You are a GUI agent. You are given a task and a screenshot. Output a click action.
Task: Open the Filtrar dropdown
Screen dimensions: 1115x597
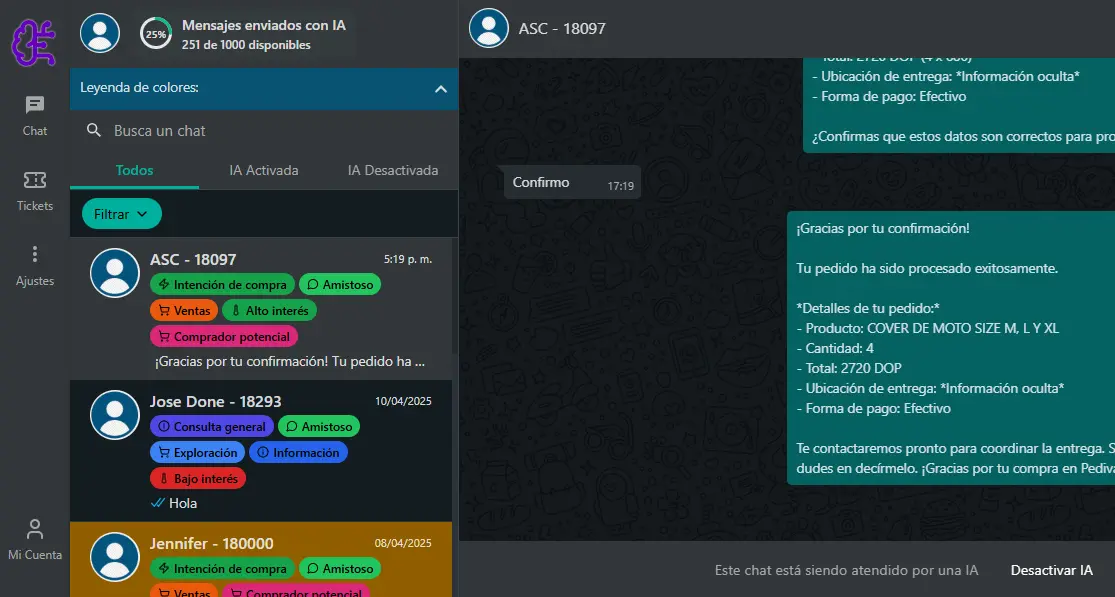122,214
